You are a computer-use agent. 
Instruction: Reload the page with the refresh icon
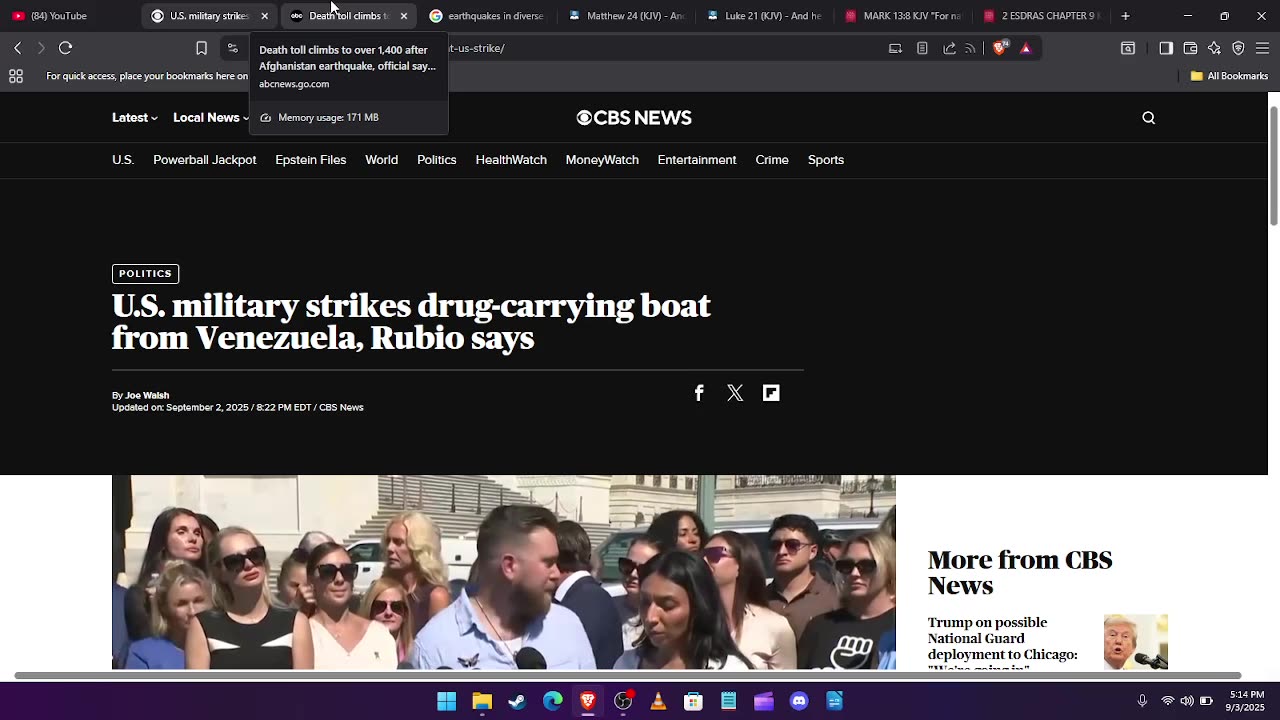pyautogui.click(x=66, y=48)
